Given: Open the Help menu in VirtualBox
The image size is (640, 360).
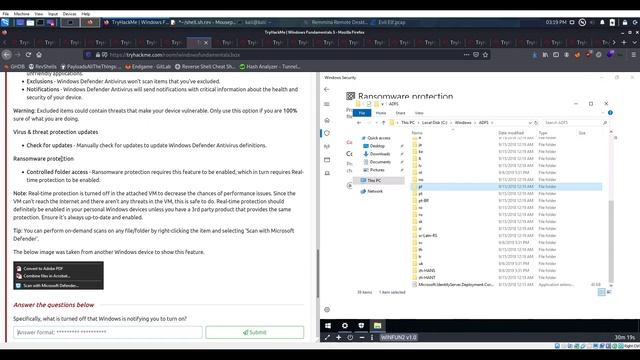Looking at the screenshot, I should click(86, 14).
